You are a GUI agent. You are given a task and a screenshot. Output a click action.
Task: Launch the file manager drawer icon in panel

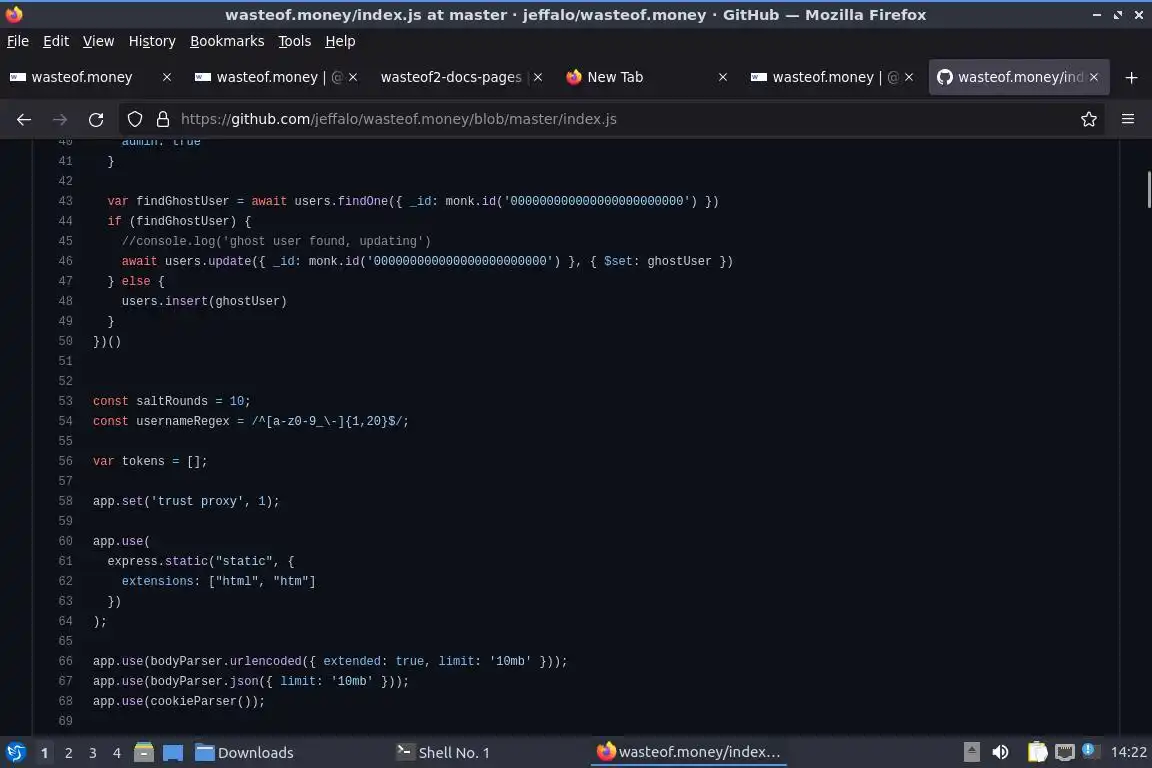(x=144, y=752)
